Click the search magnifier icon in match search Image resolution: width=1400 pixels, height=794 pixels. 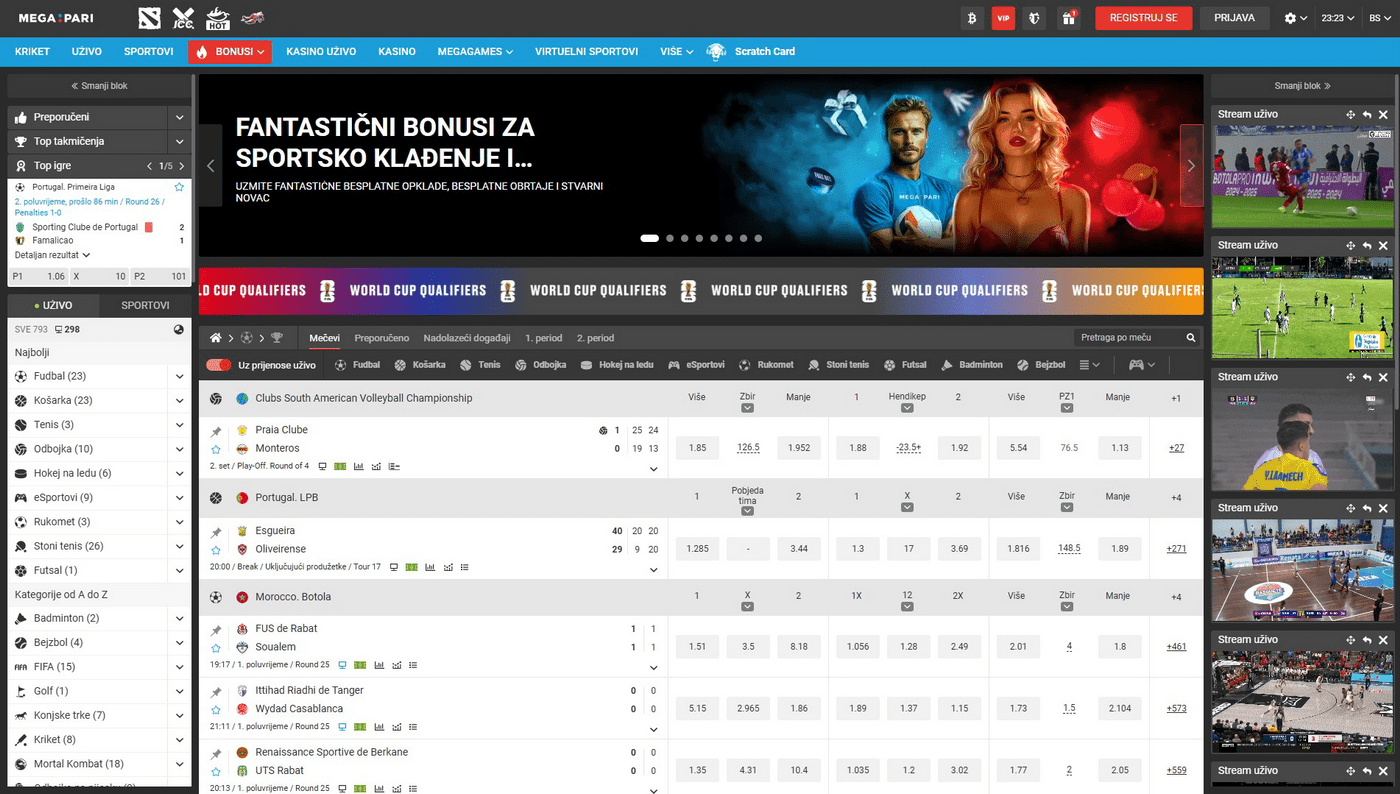click(x=1190, y=338)
